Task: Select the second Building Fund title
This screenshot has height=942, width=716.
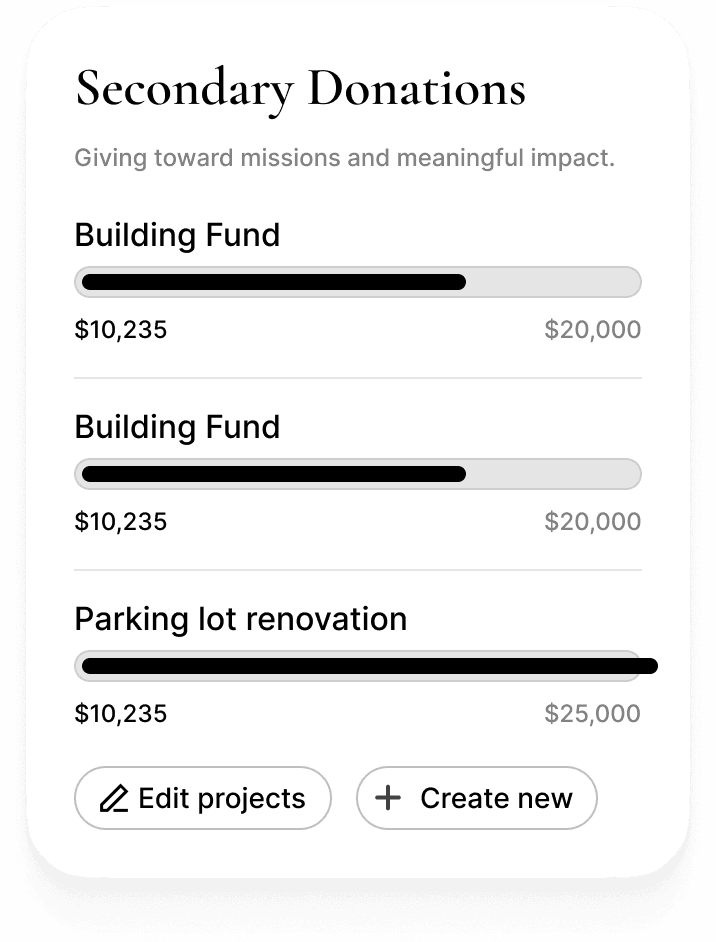Action: click(177, 427)
